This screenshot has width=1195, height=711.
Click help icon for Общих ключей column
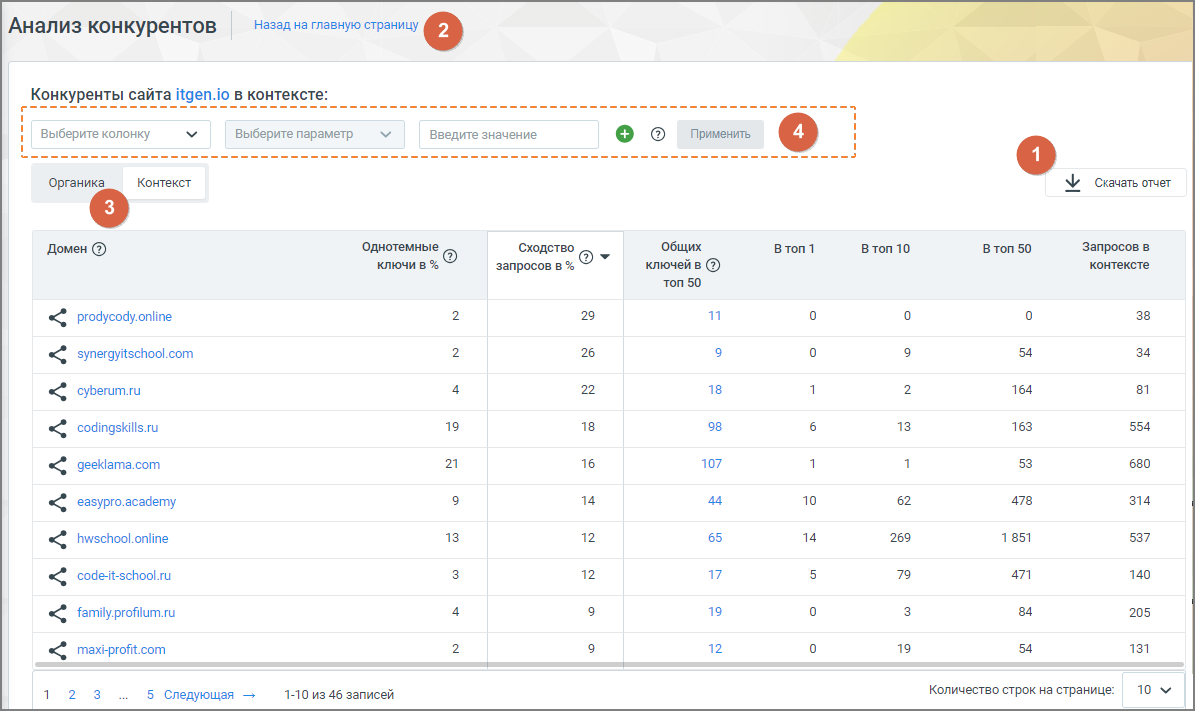pos(713,265)
